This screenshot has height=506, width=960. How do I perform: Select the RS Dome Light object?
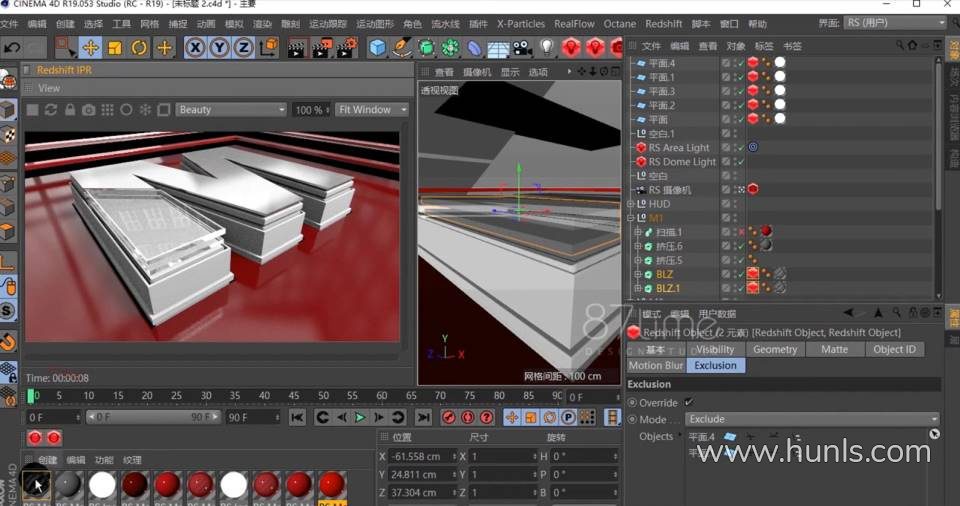click(681, 162)
